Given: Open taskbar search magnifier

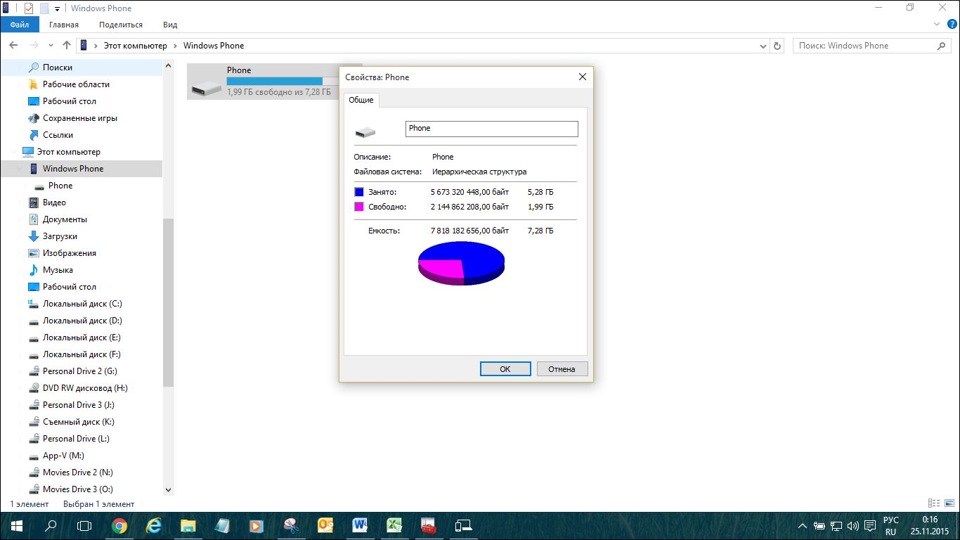Looking at the screenshot, I should tap(51, 526).
